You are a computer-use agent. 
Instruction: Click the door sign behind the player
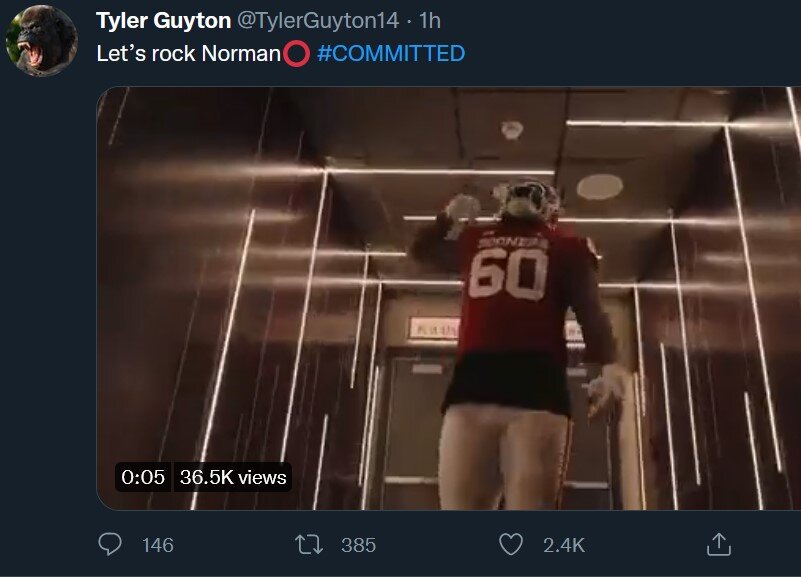point(432,326)
